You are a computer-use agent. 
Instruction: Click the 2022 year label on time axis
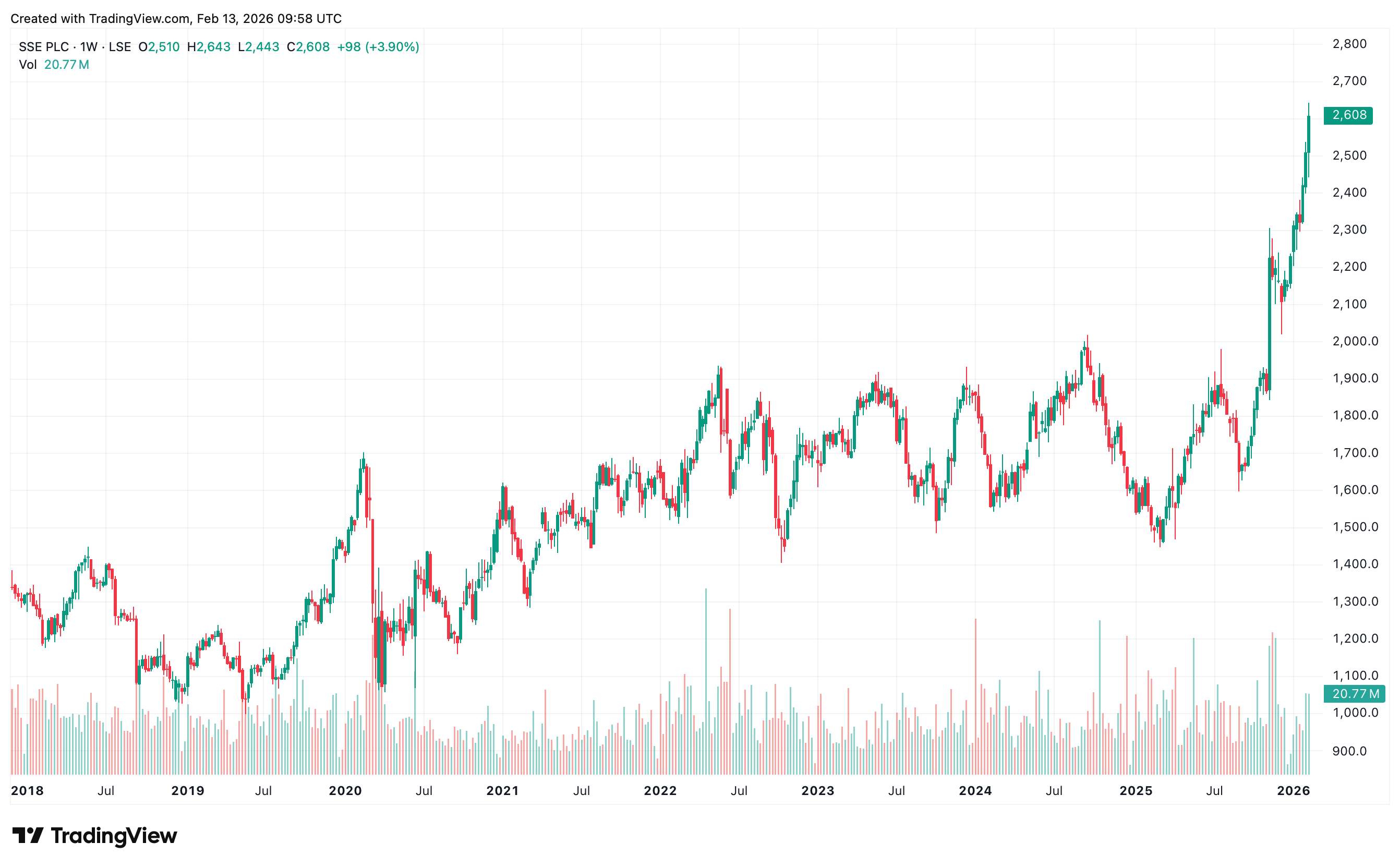(660, 791)
